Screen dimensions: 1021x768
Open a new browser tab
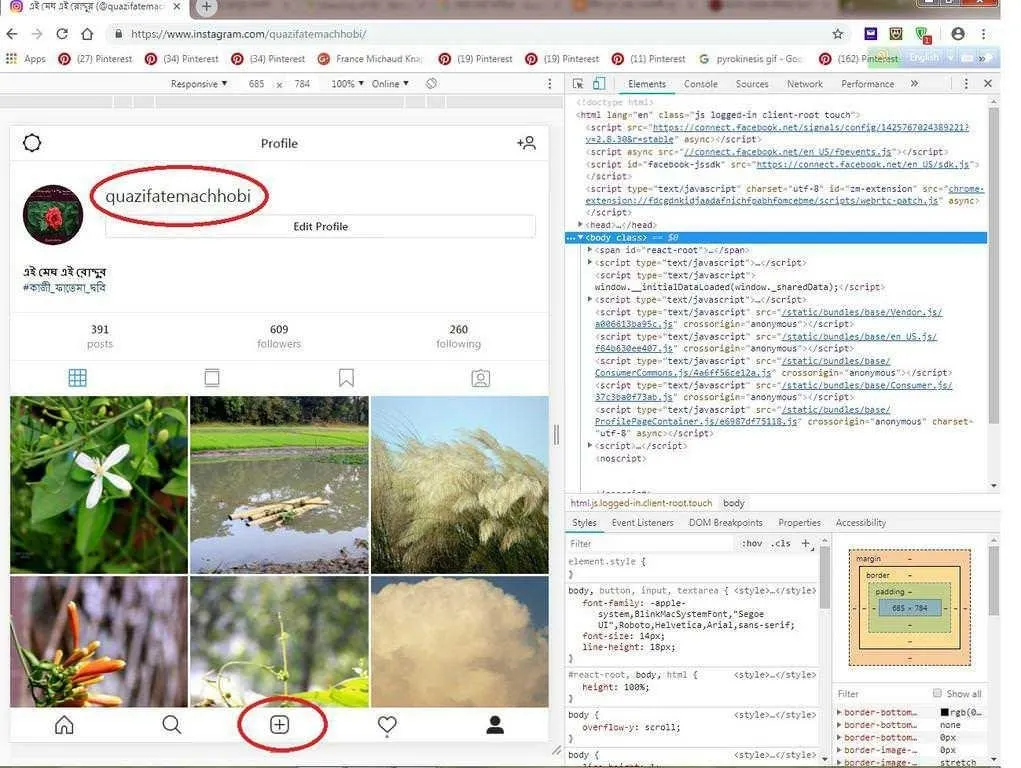tap(206, 7)
